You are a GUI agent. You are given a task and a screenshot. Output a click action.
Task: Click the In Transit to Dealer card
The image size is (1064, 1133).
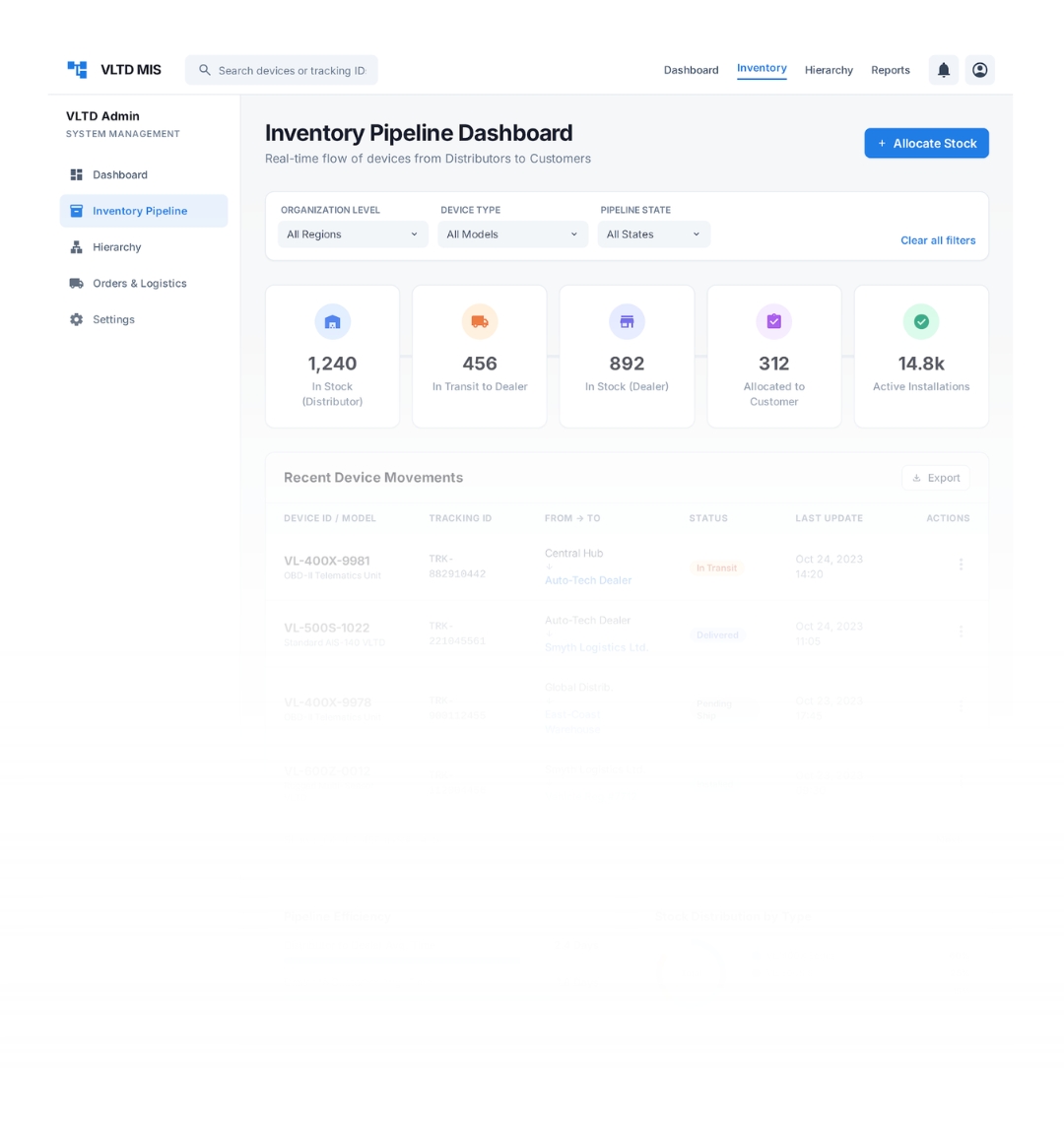point(480,357)
